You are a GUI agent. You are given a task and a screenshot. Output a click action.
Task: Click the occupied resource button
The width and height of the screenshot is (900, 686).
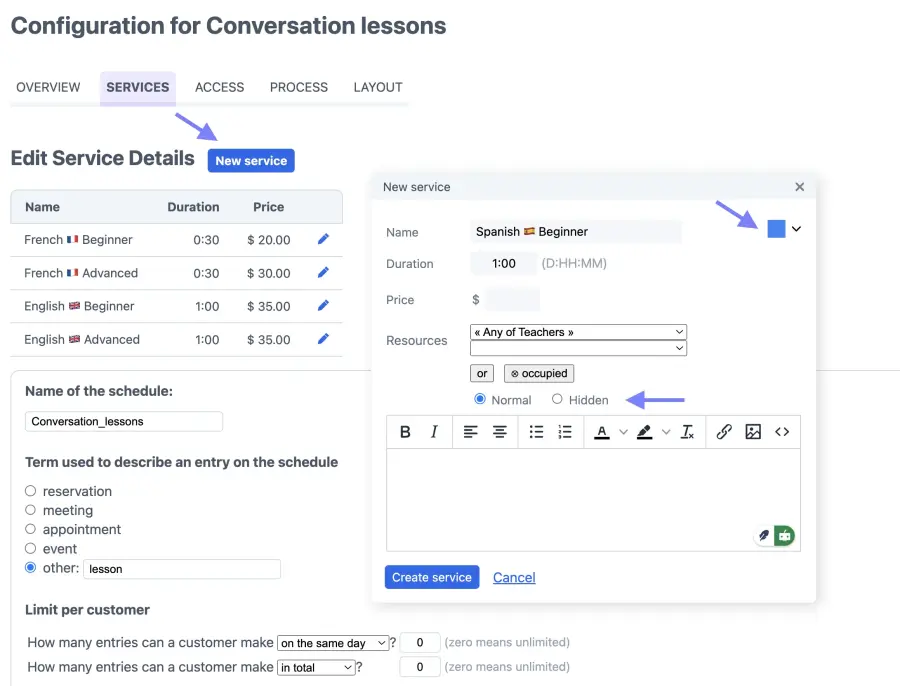539,373
